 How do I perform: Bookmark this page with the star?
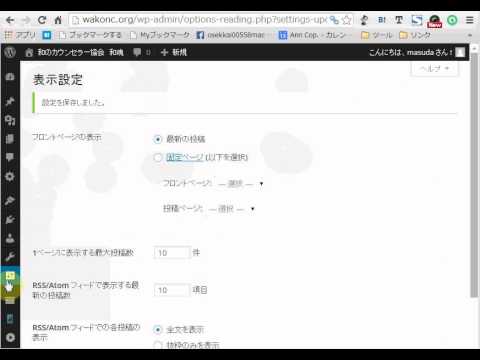click(x=347, y=20)
